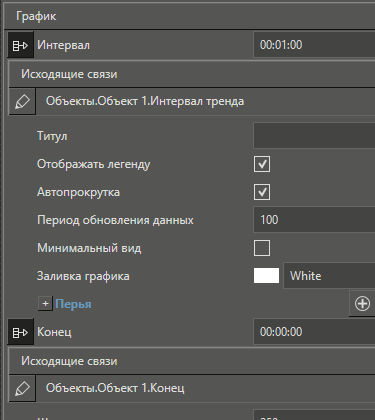Click the Конец field showing 00:00:00
The image size is (375, 420).
point(314,332)
